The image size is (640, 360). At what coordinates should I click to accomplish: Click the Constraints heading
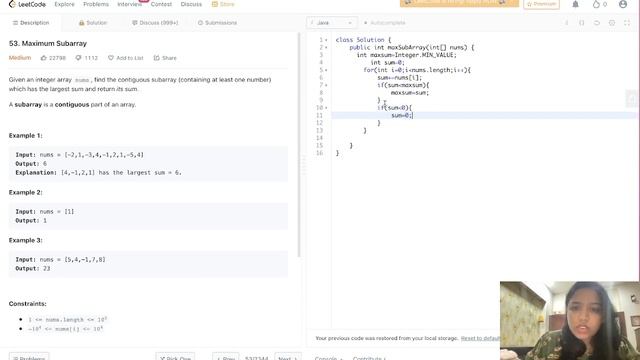pyautogui.click(x=27, y=304)
